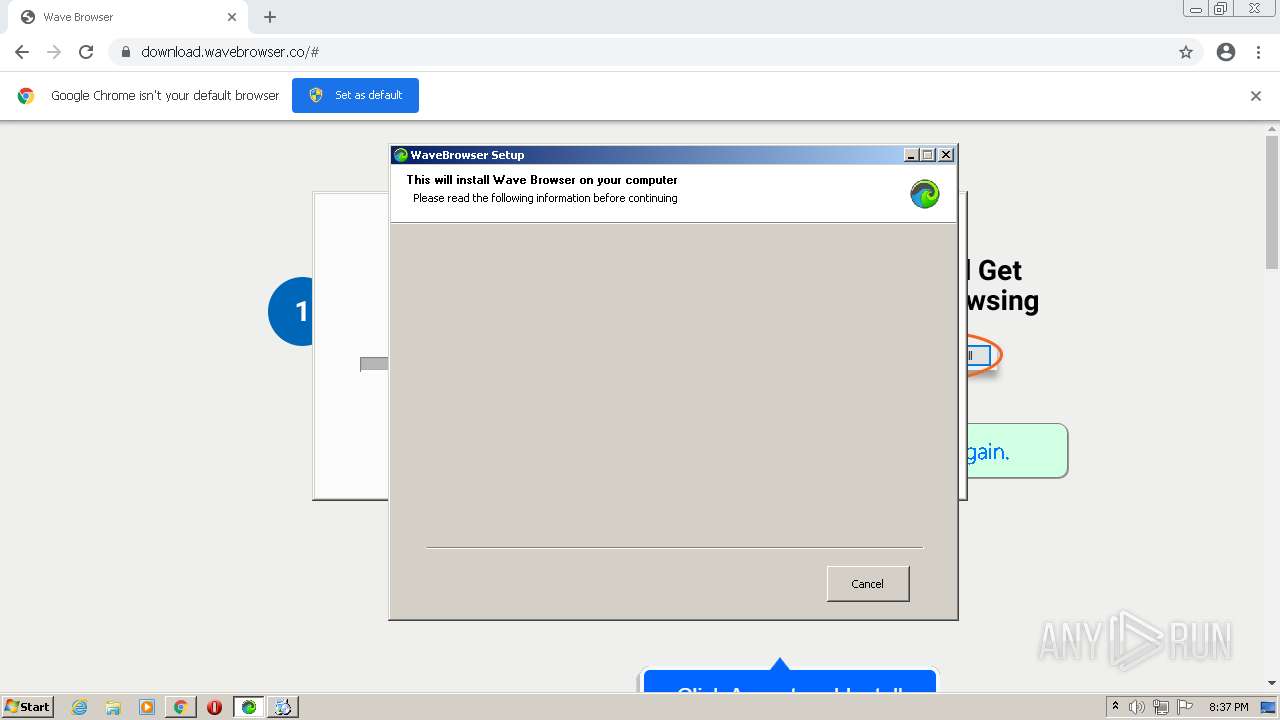The height and width of the screenshot is (720, 1280).
Task: Restore down the Chrome window
Action: tap(1221, 8)
